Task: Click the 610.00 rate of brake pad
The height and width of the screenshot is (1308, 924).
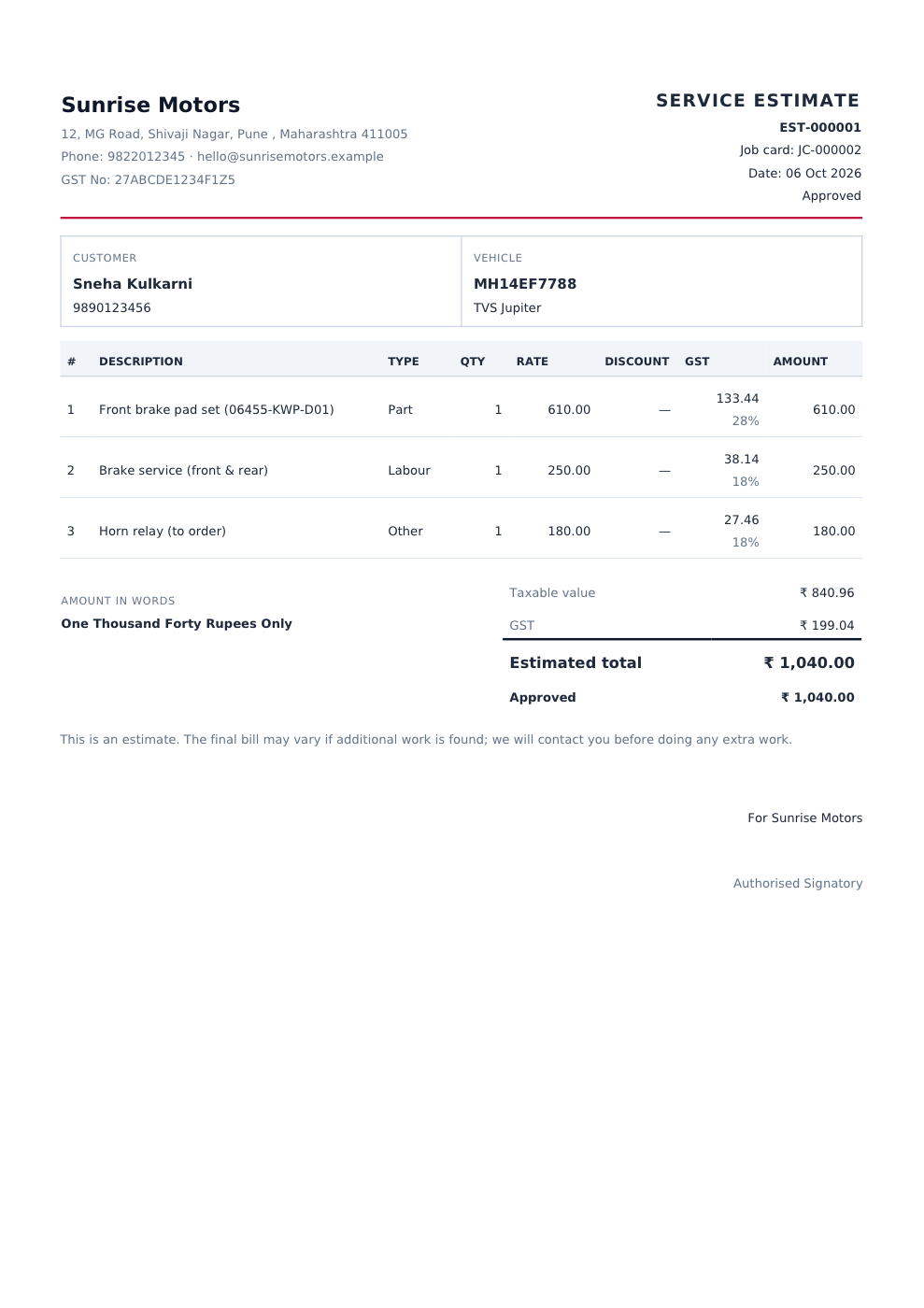Action: [569, 409]
